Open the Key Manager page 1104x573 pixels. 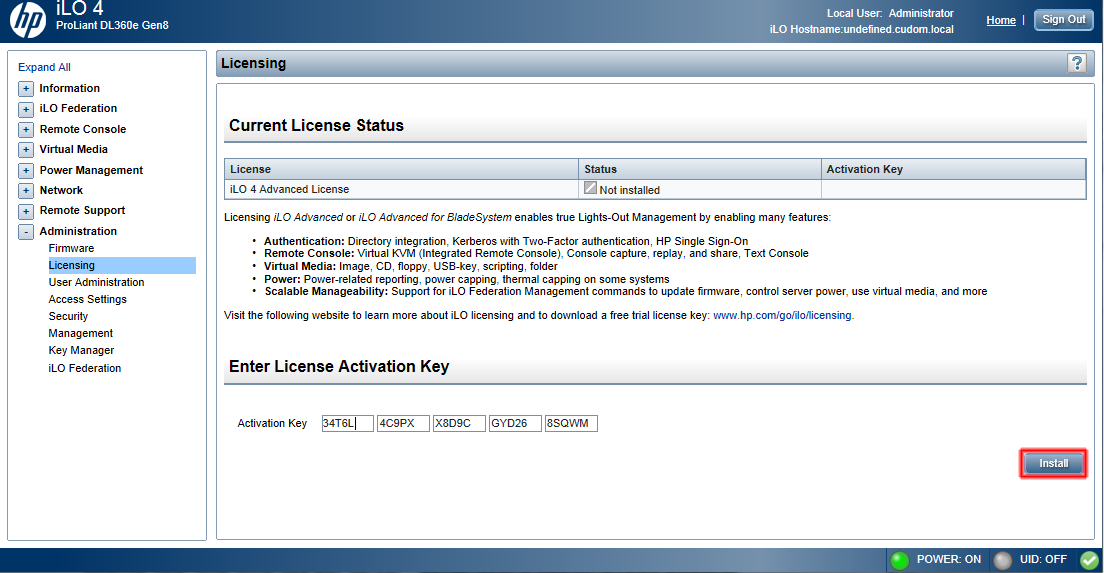pos(81,350)
